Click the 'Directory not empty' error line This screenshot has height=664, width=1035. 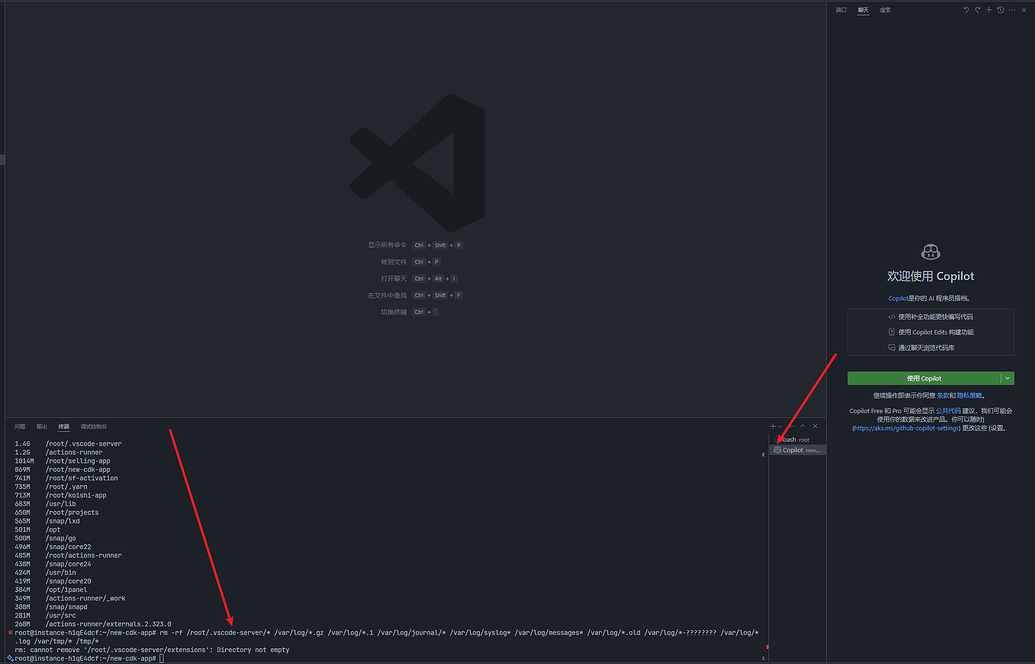[152, 650]
